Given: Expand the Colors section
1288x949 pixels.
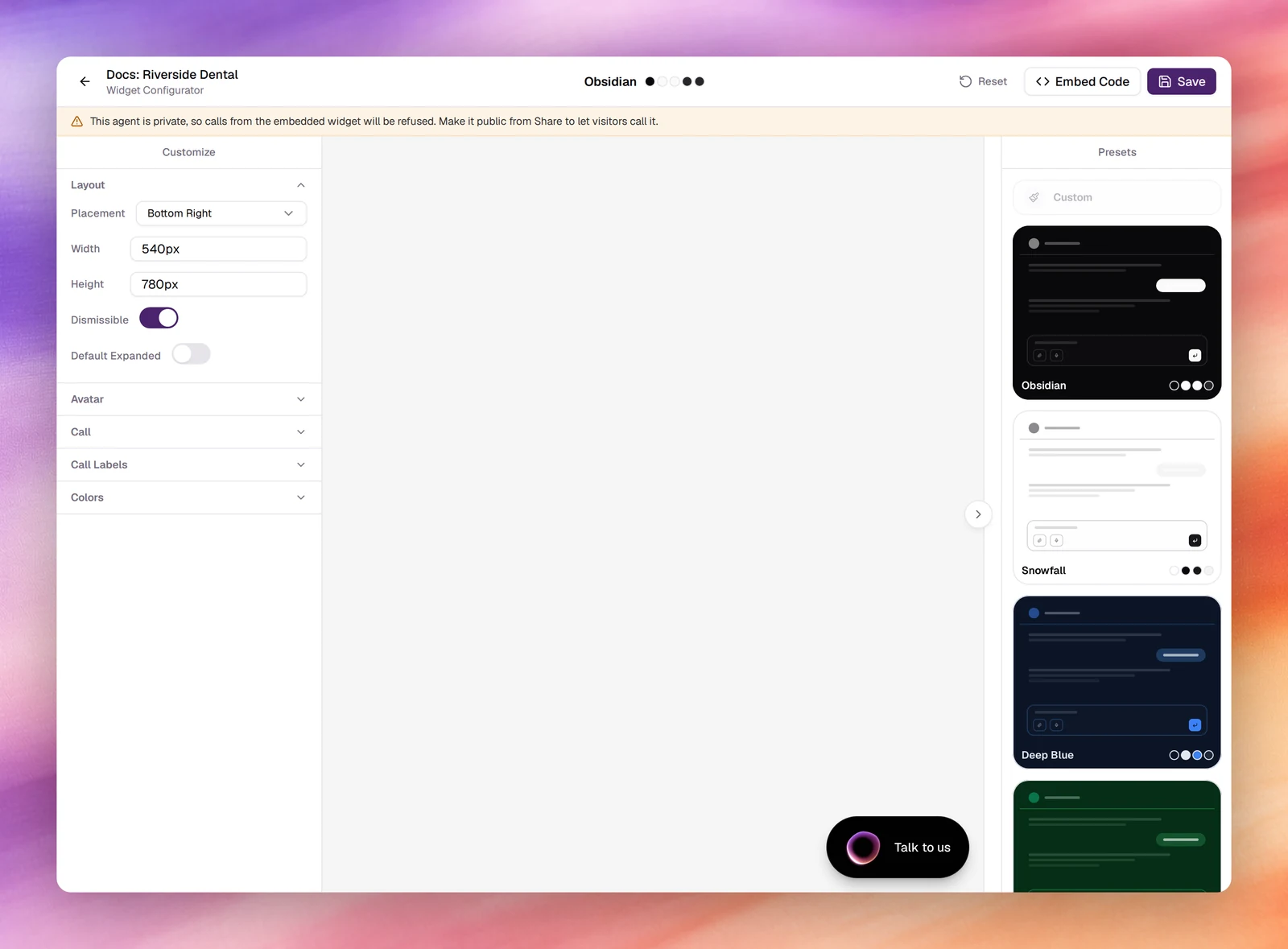Looking at the screenshot, I should pyautogui.click(x=189, y=497).
